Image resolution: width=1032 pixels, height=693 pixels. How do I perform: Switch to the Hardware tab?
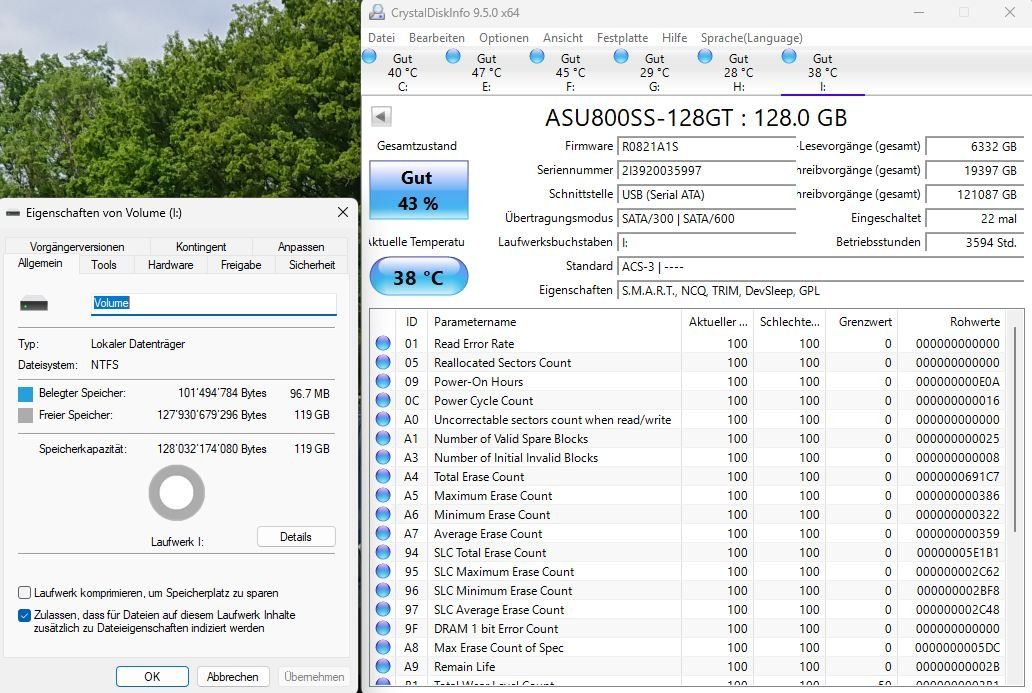tap(170, 265)
